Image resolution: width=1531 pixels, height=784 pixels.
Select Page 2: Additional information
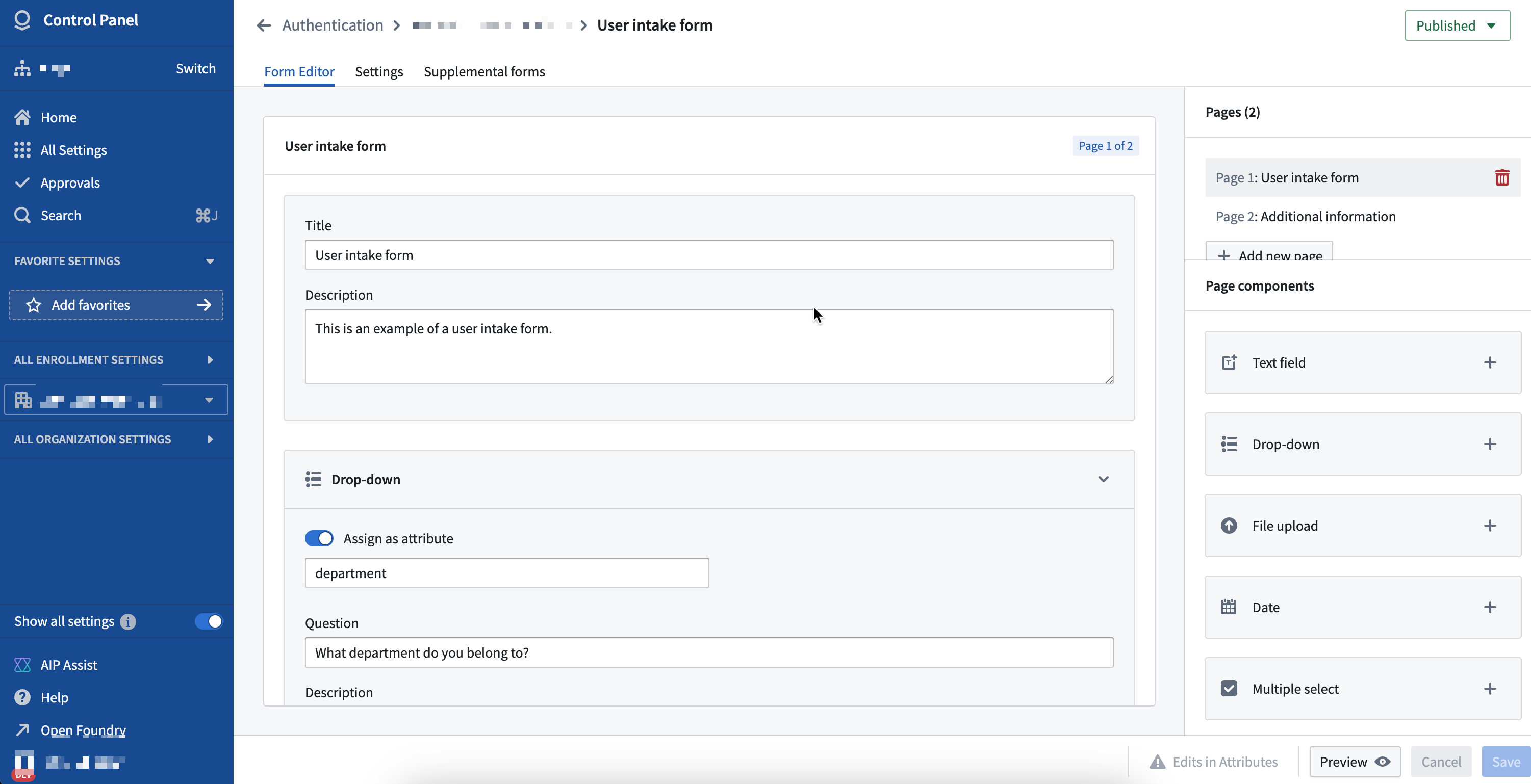1362,216
